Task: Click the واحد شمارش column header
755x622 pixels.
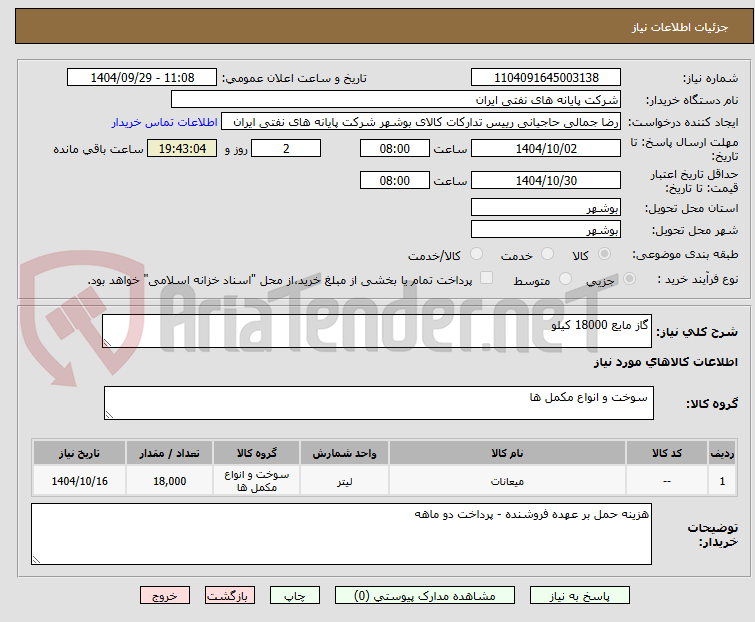Action: coord(344,453)
